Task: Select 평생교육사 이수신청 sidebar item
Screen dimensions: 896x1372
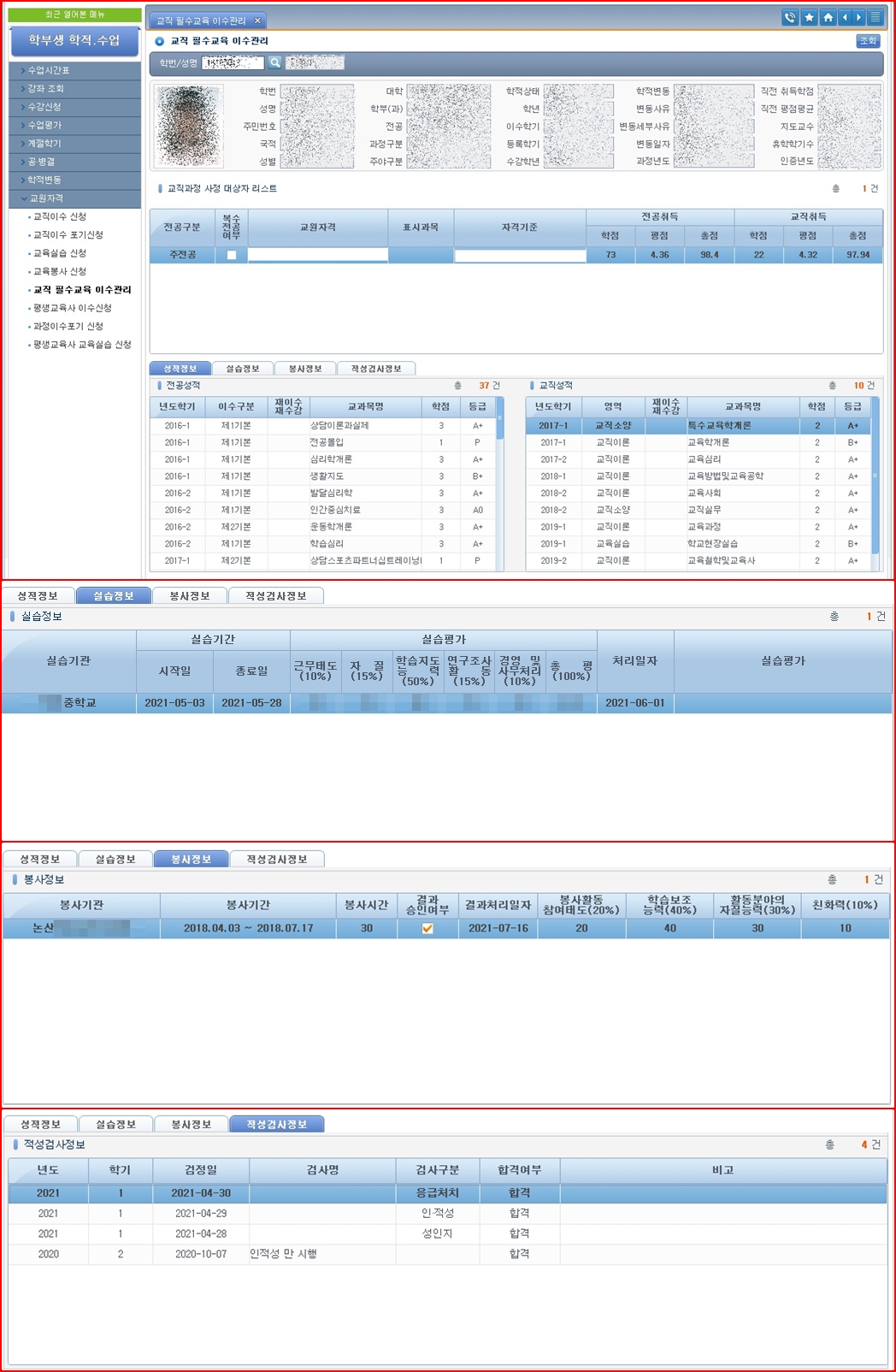Action: tap(72, 308)
